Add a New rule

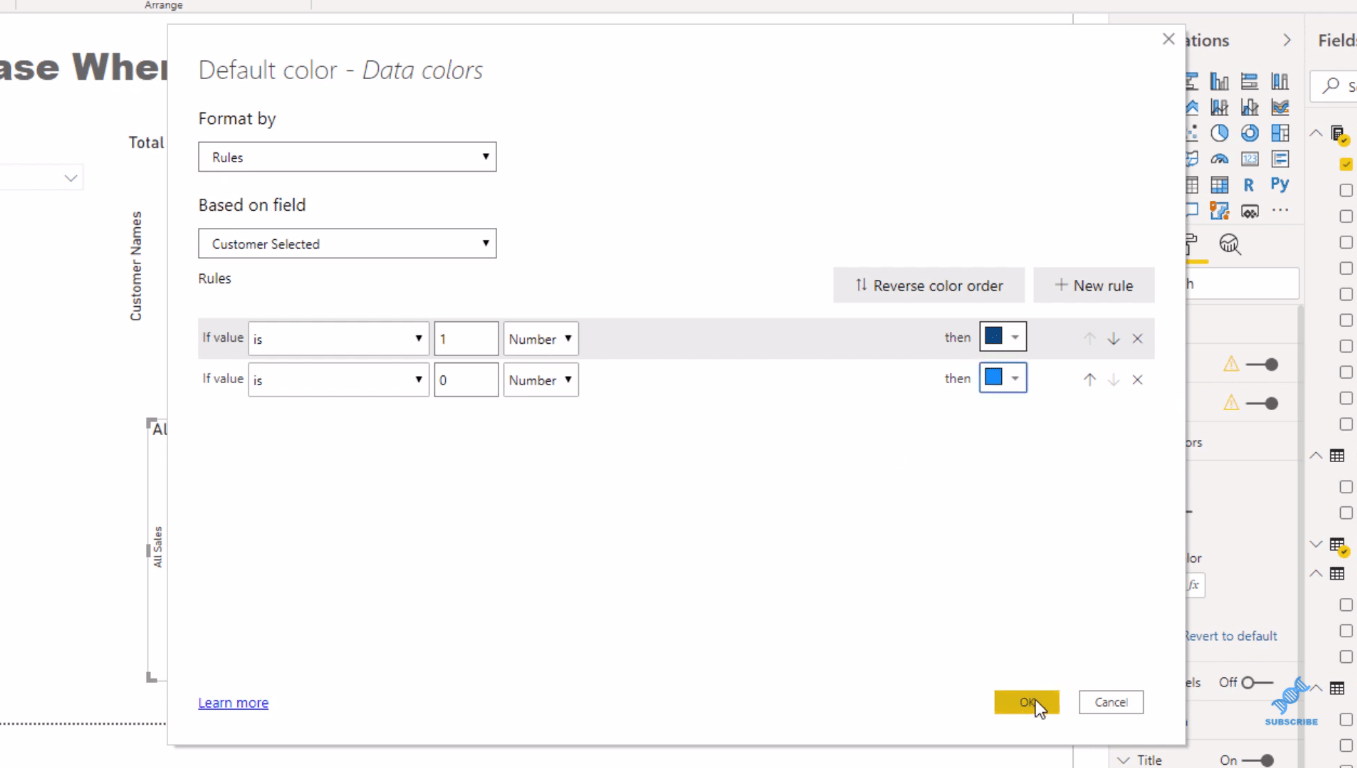point(1094,285)
